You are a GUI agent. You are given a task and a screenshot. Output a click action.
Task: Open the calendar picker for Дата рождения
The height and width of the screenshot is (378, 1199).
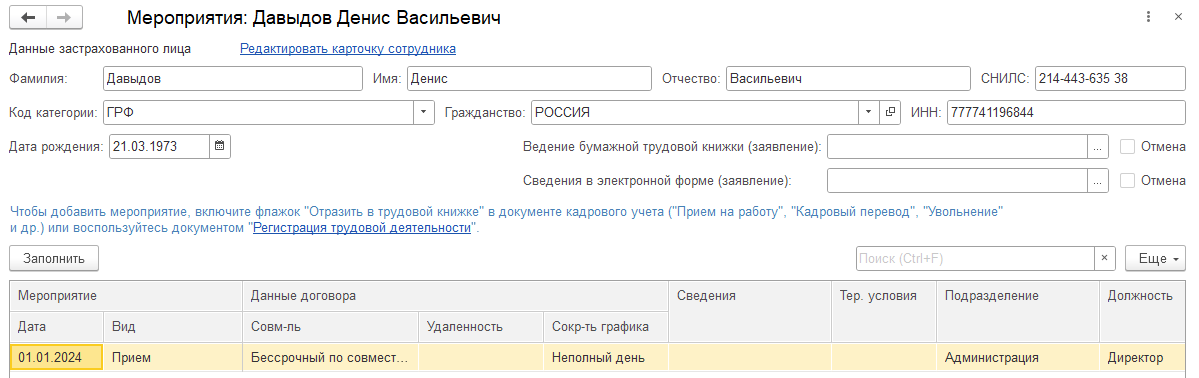pyautogui.click(x=219, y=146)
